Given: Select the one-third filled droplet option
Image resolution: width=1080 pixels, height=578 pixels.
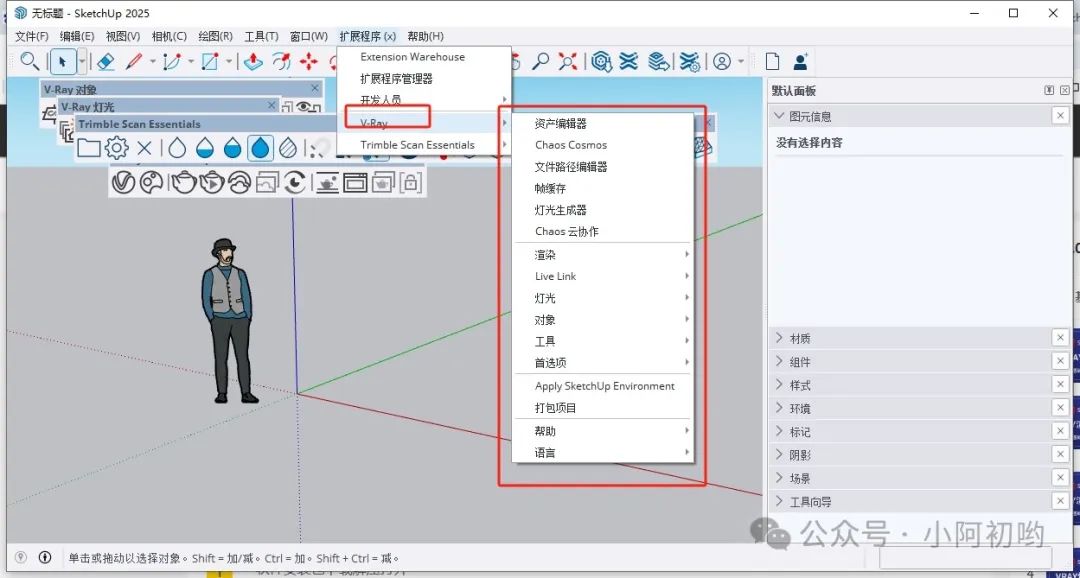Looking at the screenshot, I should [205, 147].
